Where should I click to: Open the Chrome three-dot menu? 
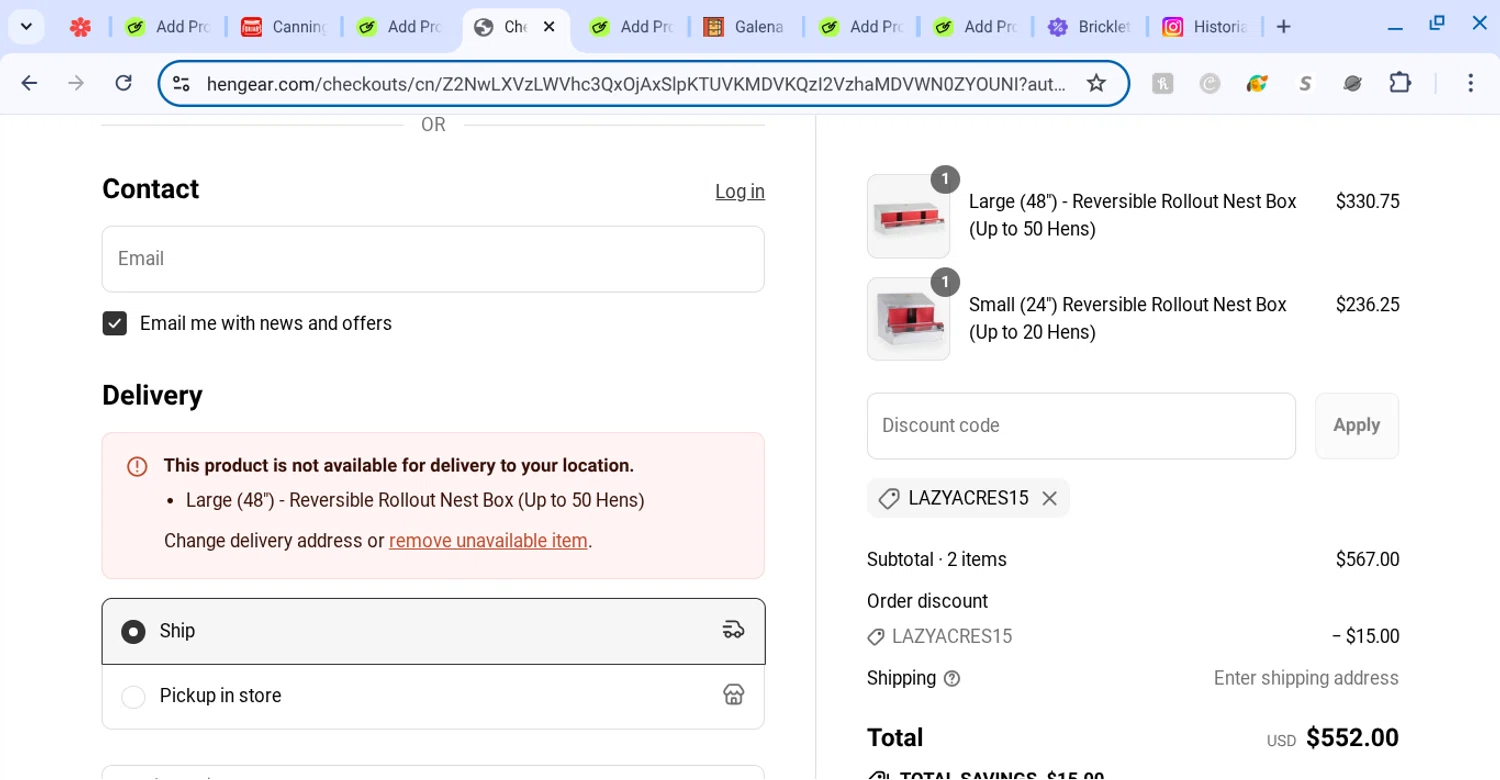point(1470,83)
